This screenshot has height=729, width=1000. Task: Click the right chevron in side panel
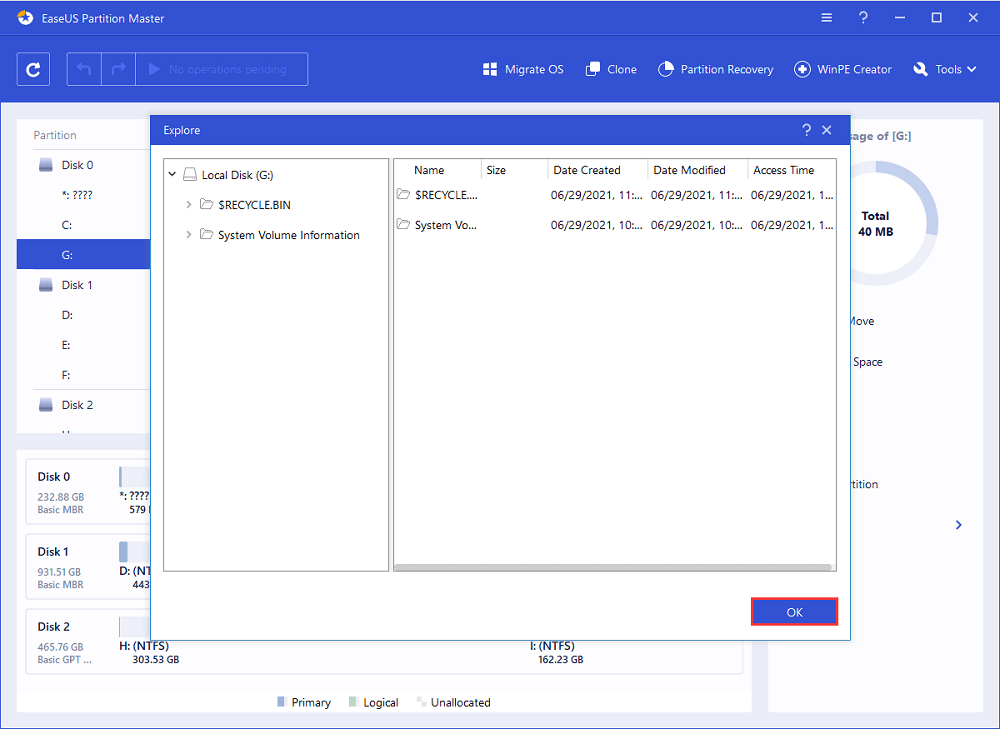pyautogui.click(x=959, y=525)
